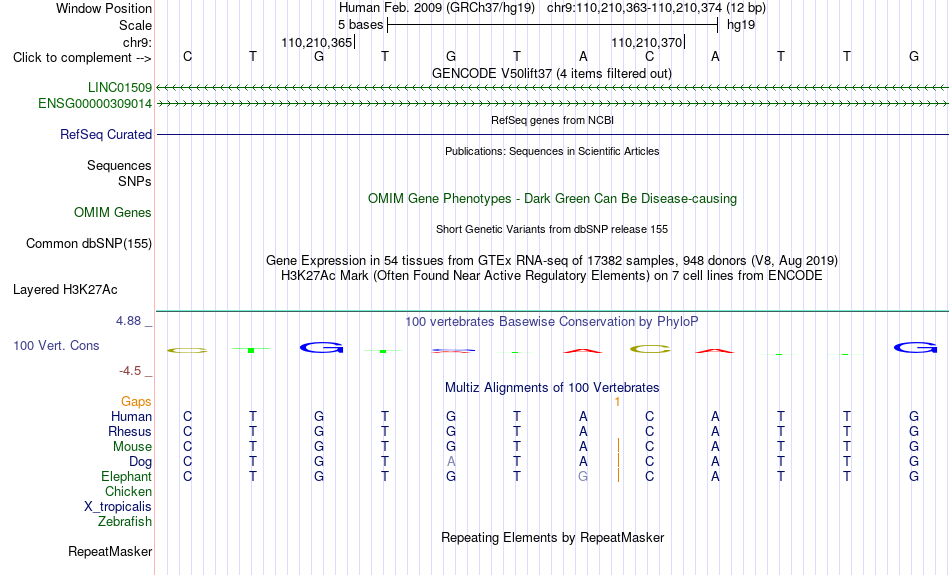The width and height of the screenshot is (950, 575).
Task: Click the Dog species label
Action: click(x=141, y=462)
